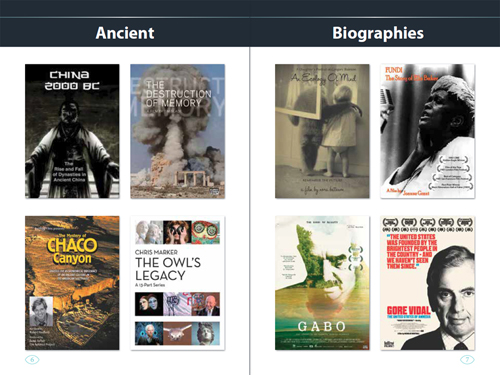Select The Destruction of Memory cover
Viewport: 500px width, 375px height.
[x=177, y=131]
